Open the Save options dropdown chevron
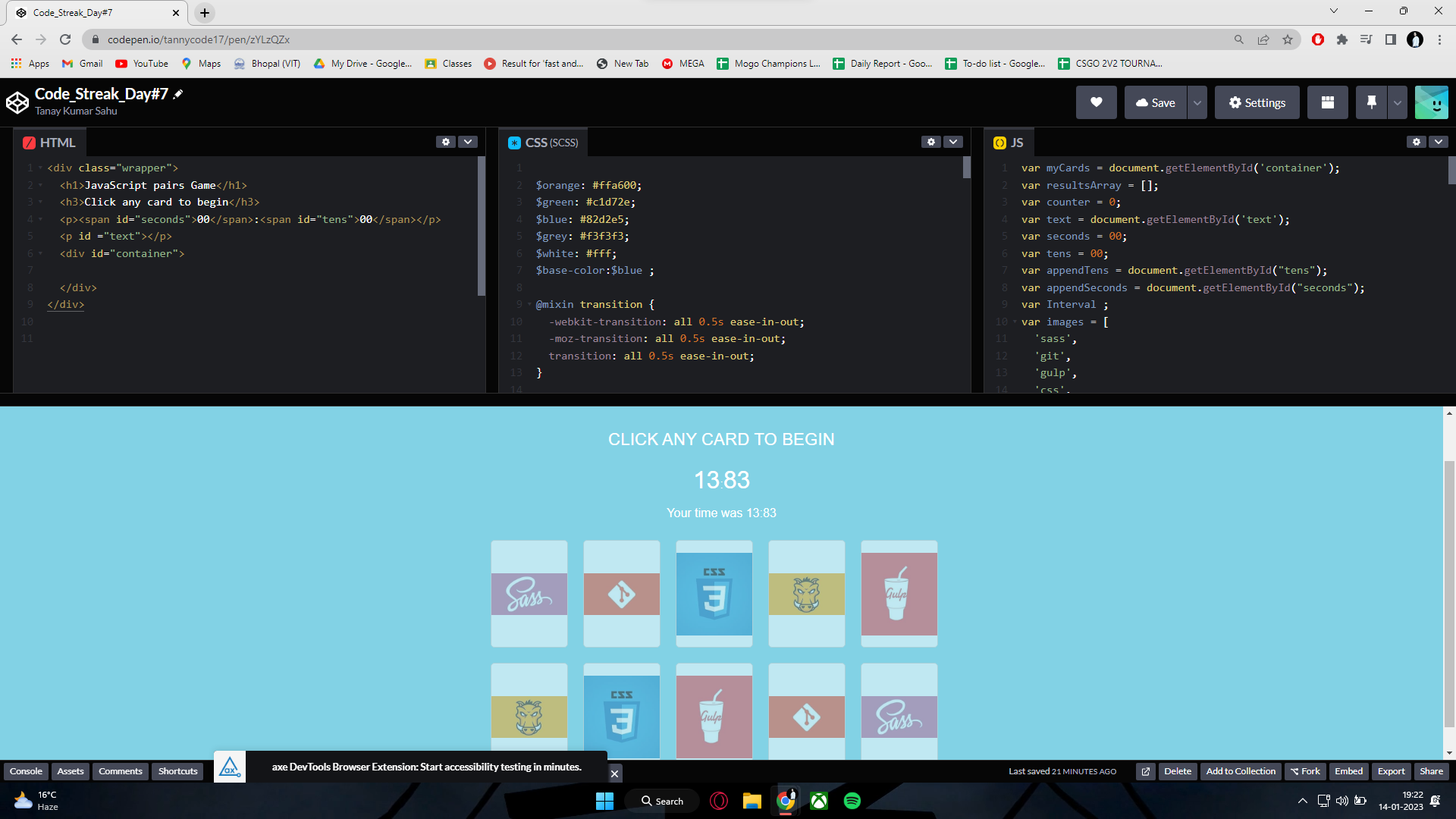Screen dimensions: 1456x819 coord(1196,102)
